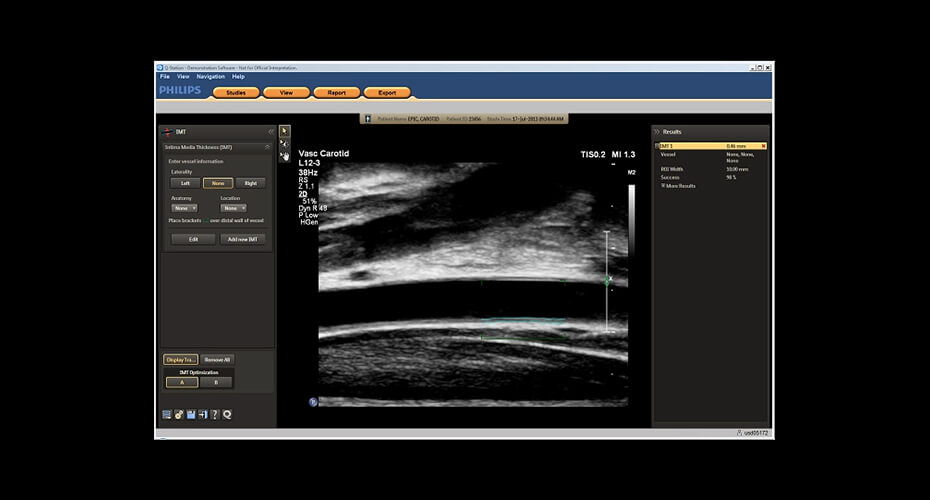The height and width of the screenshot is (500, 930).
Task: Click the help question mark icon
Action: (215, 414)
